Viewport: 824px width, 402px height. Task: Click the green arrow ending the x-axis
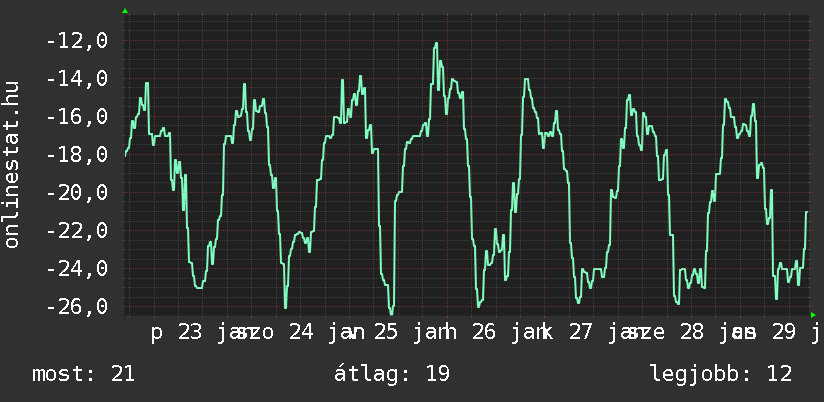[x=814, y=316]
